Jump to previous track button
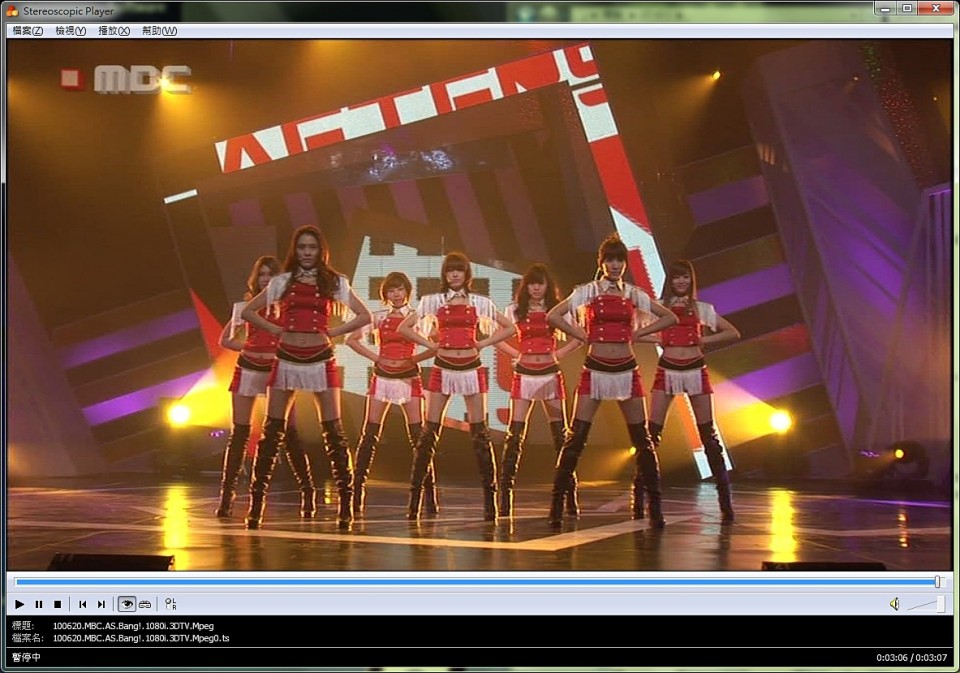The width and height of the screenshot is (960, 673). click(x=83, y=604)
